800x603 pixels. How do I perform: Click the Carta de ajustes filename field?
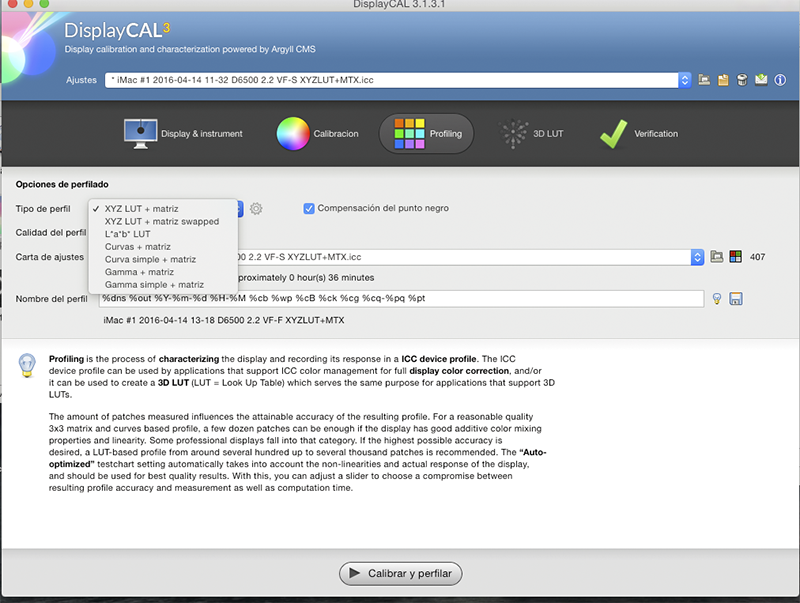point(464,257)
